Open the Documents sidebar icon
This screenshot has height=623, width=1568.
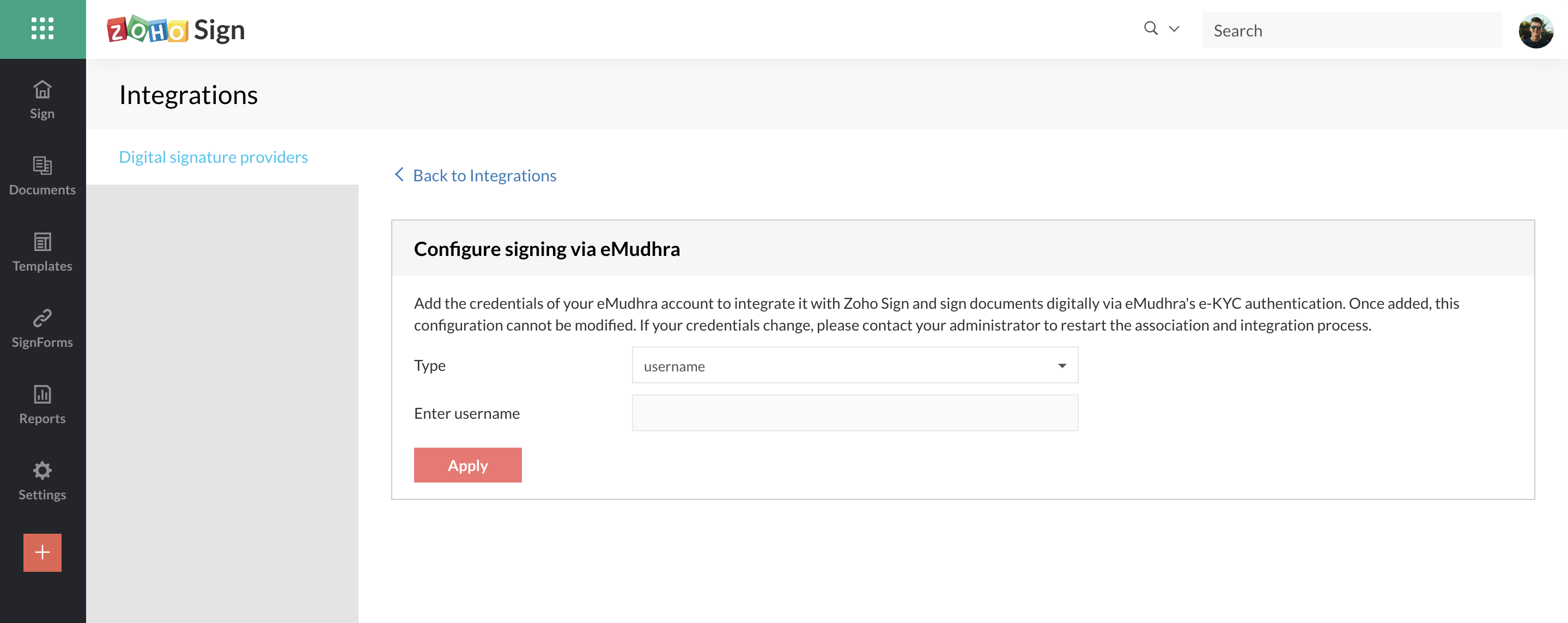pyautogui.click(x=42, y=166)
